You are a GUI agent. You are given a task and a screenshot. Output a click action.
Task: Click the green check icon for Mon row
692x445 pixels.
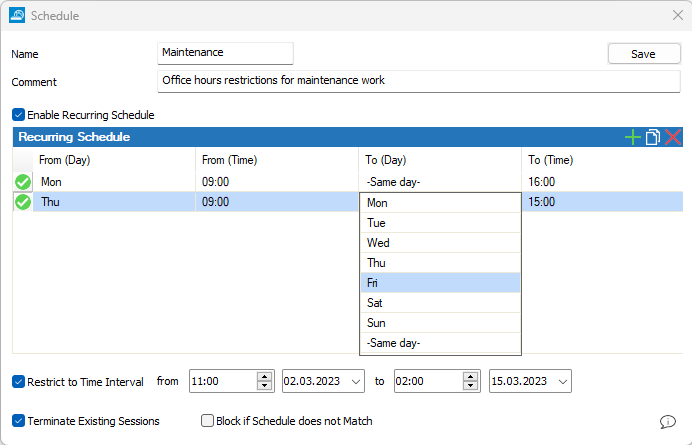click(x=23, y=182)
